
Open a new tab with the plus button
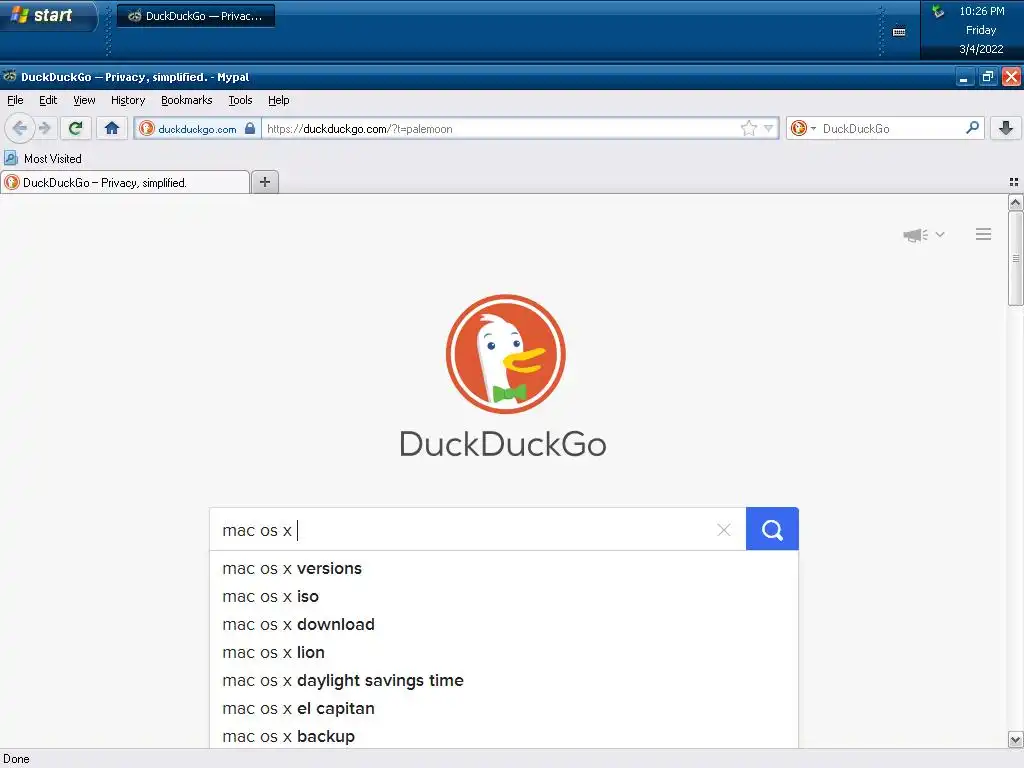[x=264, y=182]
